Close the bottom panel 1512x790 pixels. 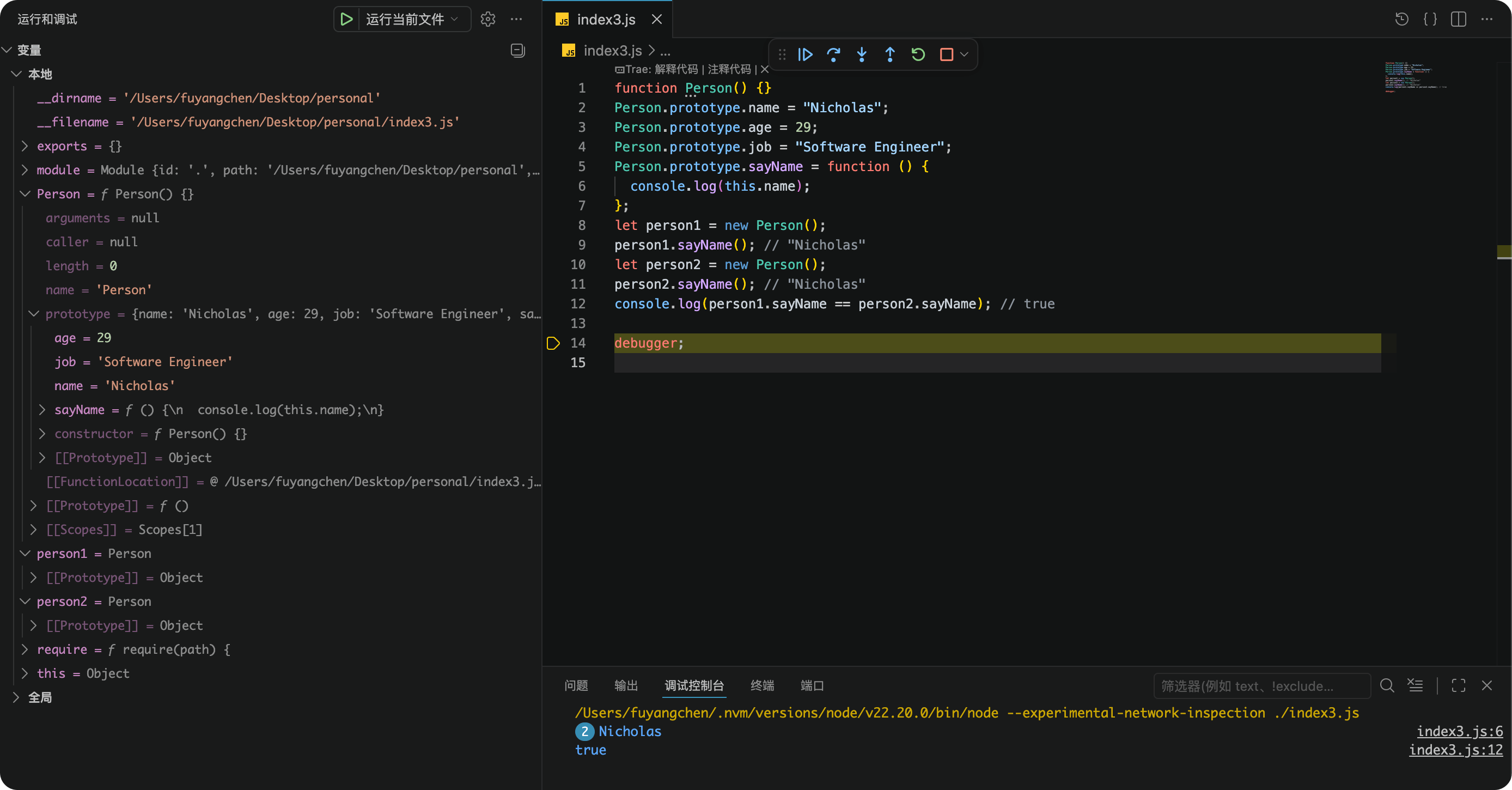(1487, 685)
